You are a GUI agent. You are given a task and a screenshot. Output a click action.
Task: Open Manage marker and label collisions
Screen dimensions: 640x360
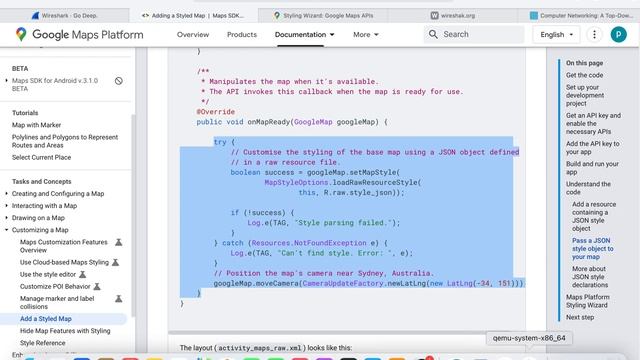point(57,302)
